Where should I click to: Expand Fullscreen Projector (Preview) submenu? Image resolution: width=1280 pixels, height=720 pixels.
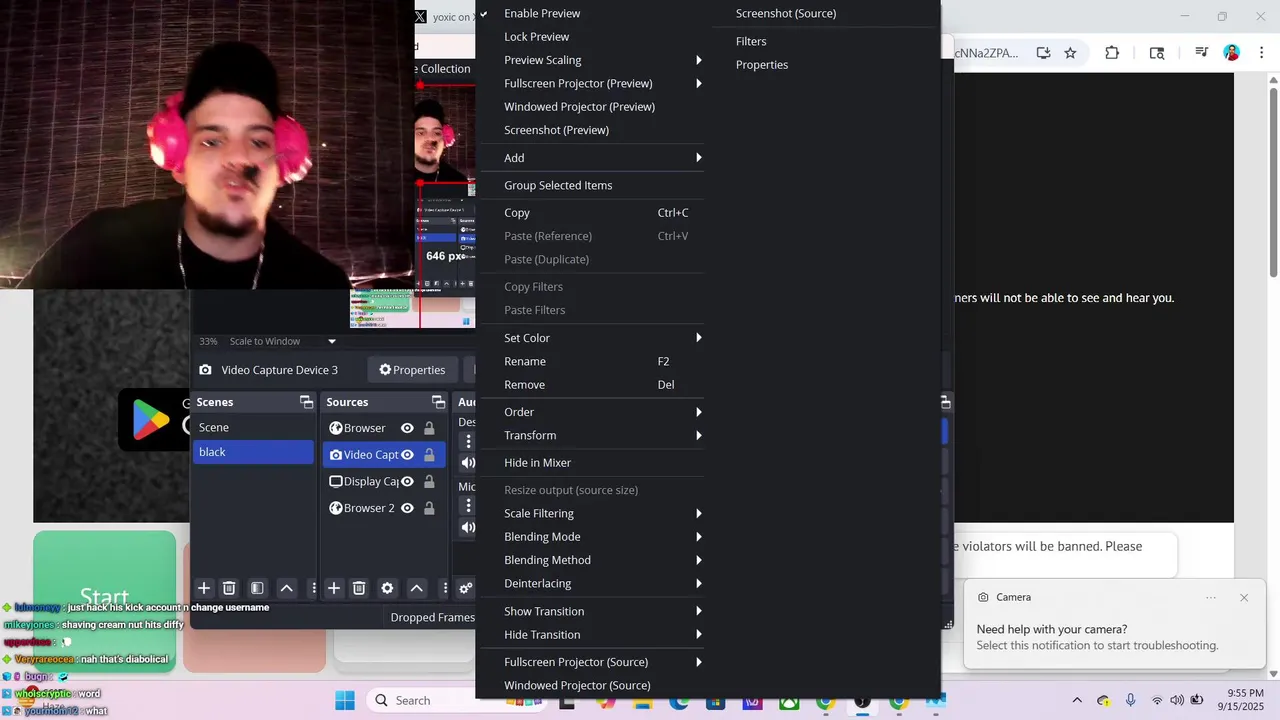591,83
